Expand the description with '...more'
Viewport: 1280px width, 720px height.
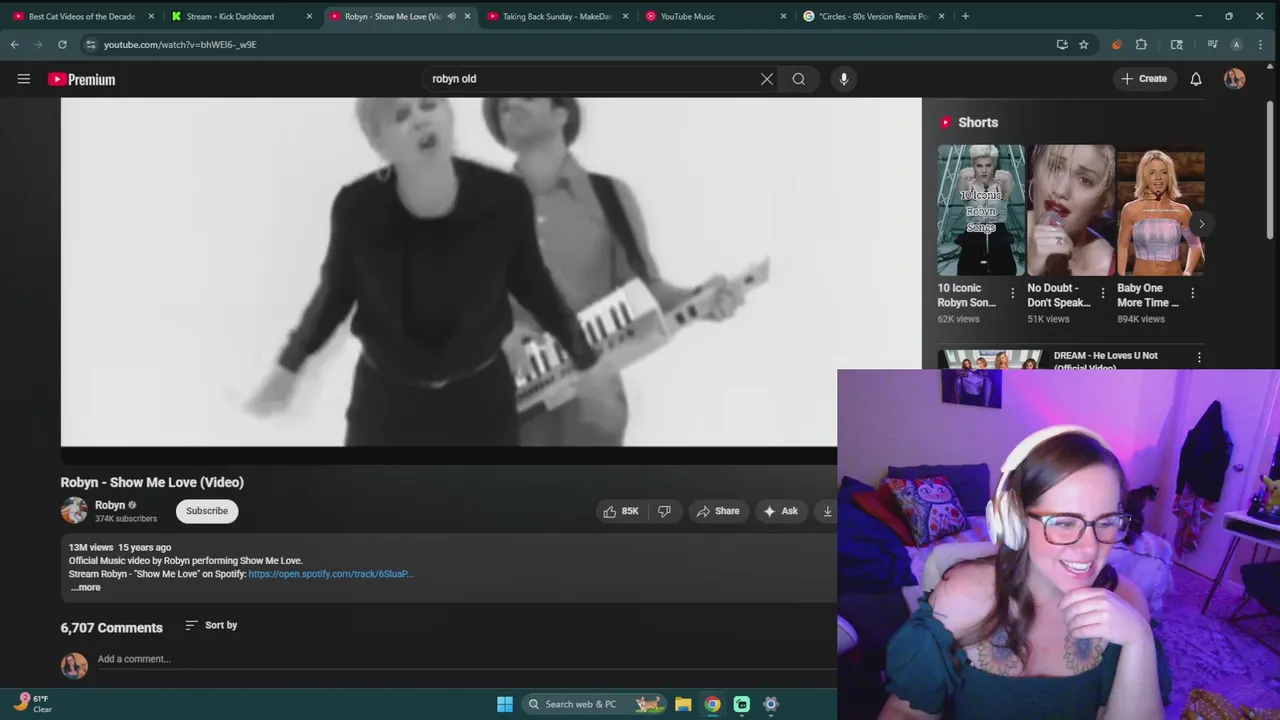[85, 587]
